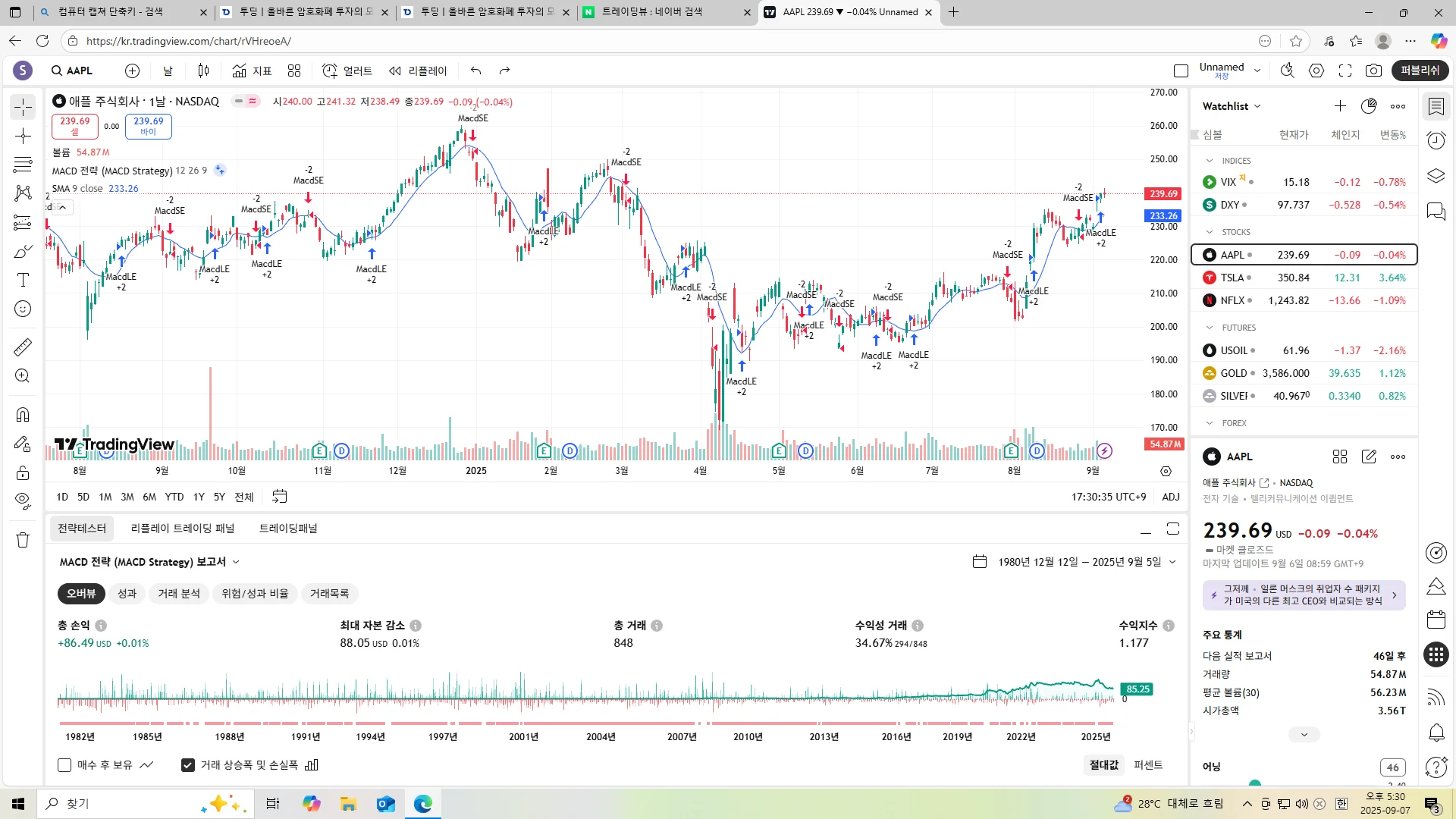Activate the zoom in tool
The height and width of the screenshot is (819, 1456).
23,376
